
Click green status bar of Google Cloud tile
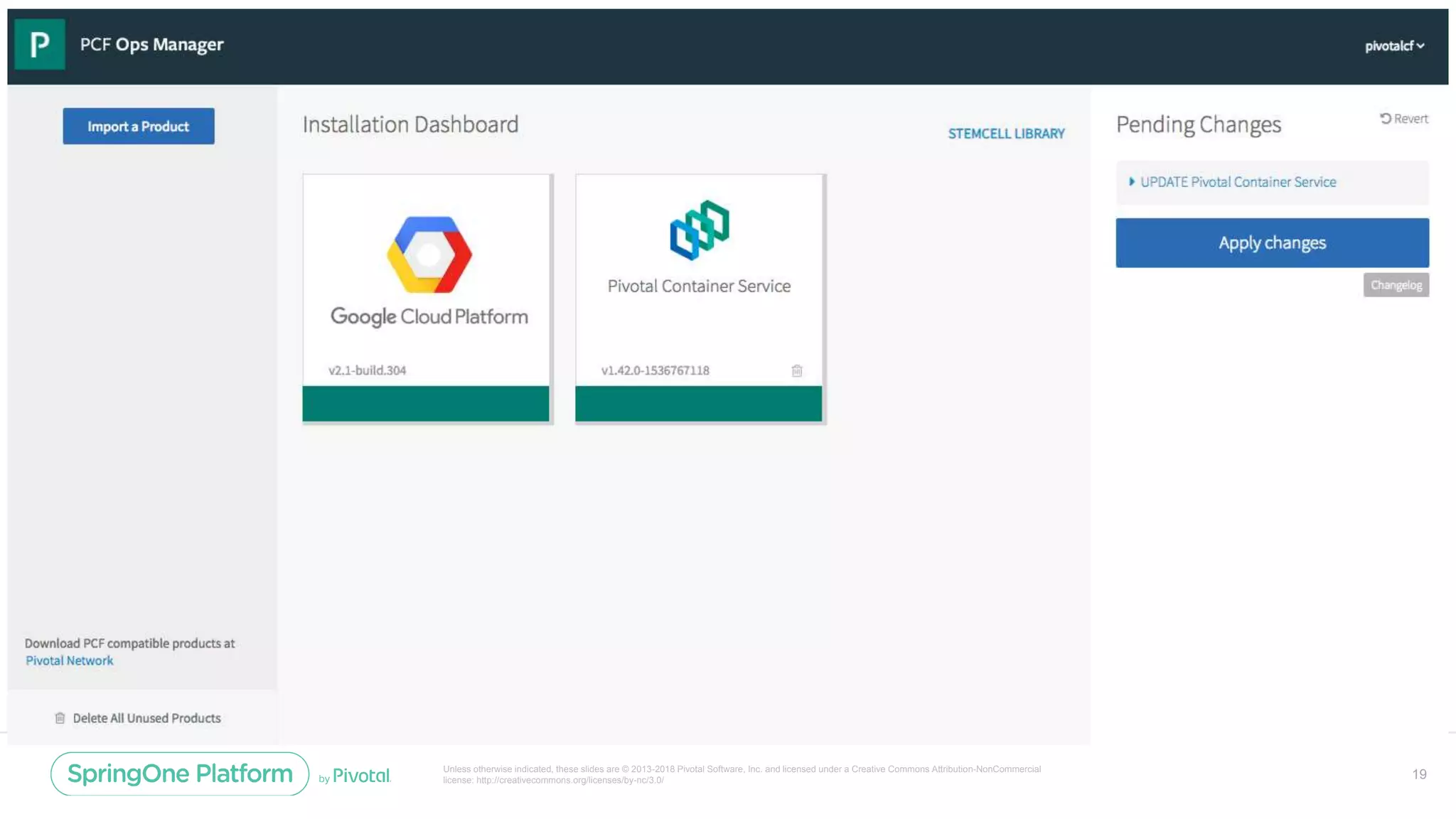pos(426,404)
